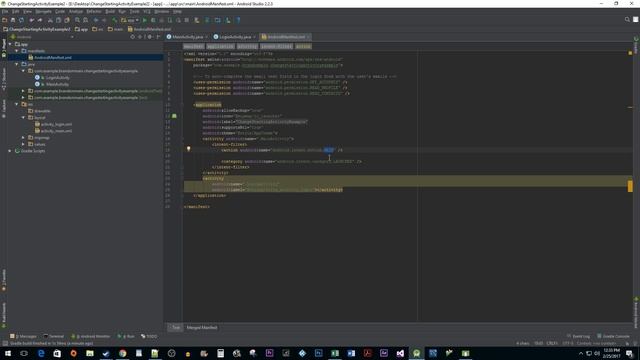Select the drawable folder in tree
The width and height of the screenshot is (640, 360).
point(42,111)
